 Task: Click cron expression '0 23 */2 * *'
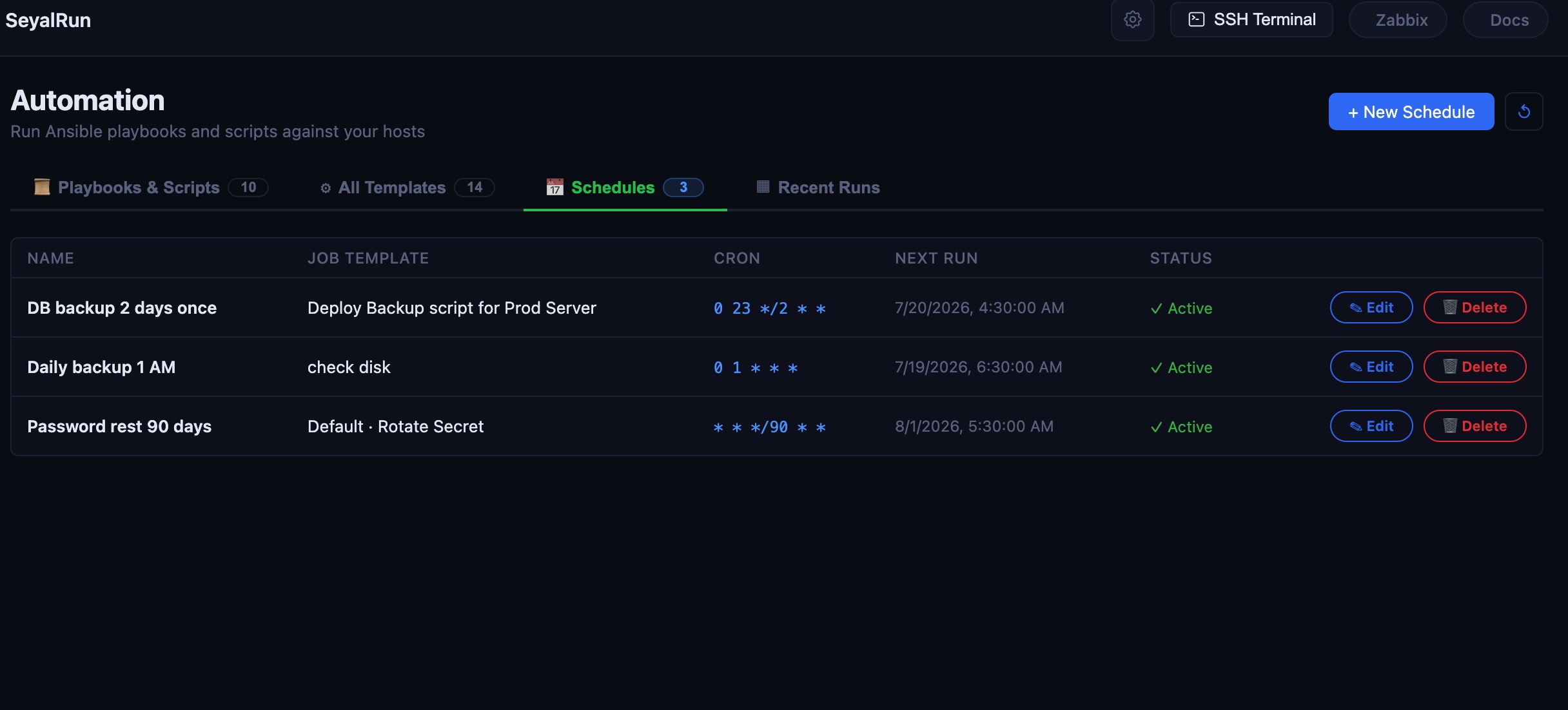pos(770,309)
